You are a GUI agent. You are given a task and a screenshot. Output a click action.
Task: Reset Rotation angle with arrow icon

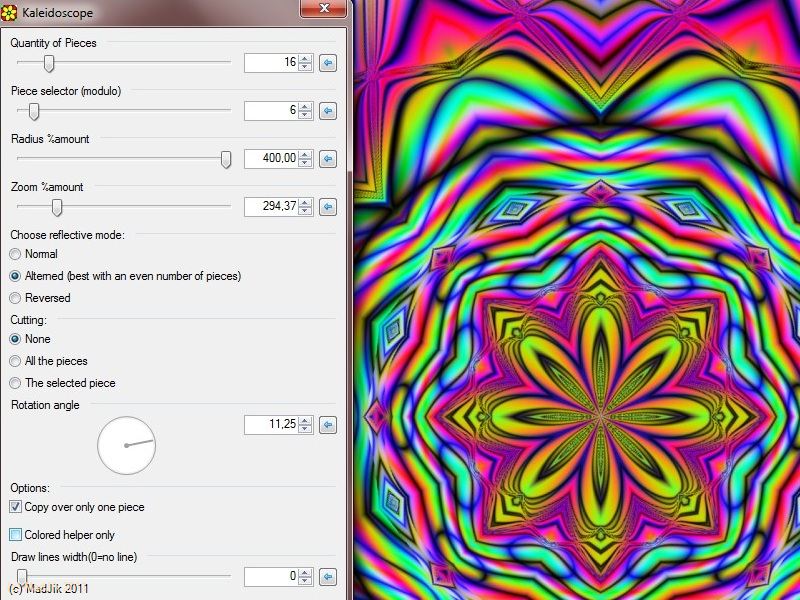pos(328,424)
